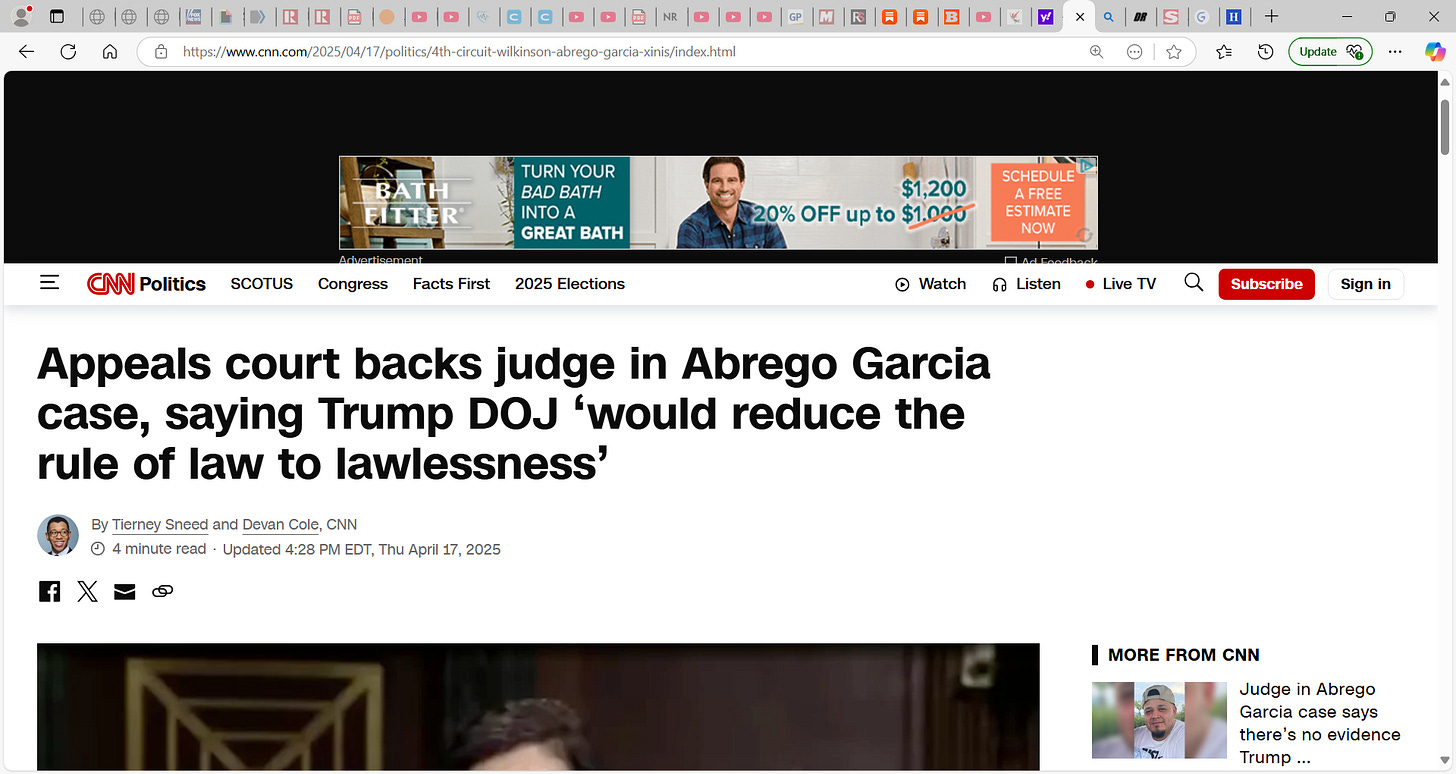Open the Watch video link
This screenshot has height=774, width=1456.
pyautogui.click(x=930, y=284)
